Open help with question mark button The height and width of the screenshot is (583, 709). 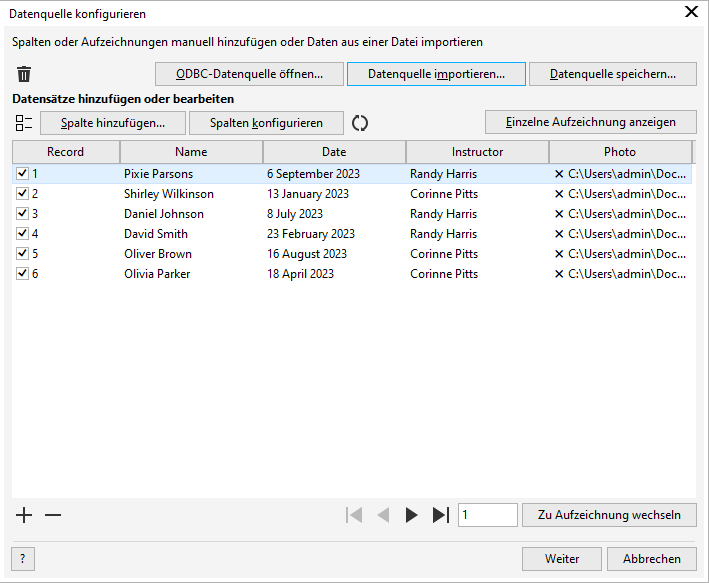(x=22, y=559)
